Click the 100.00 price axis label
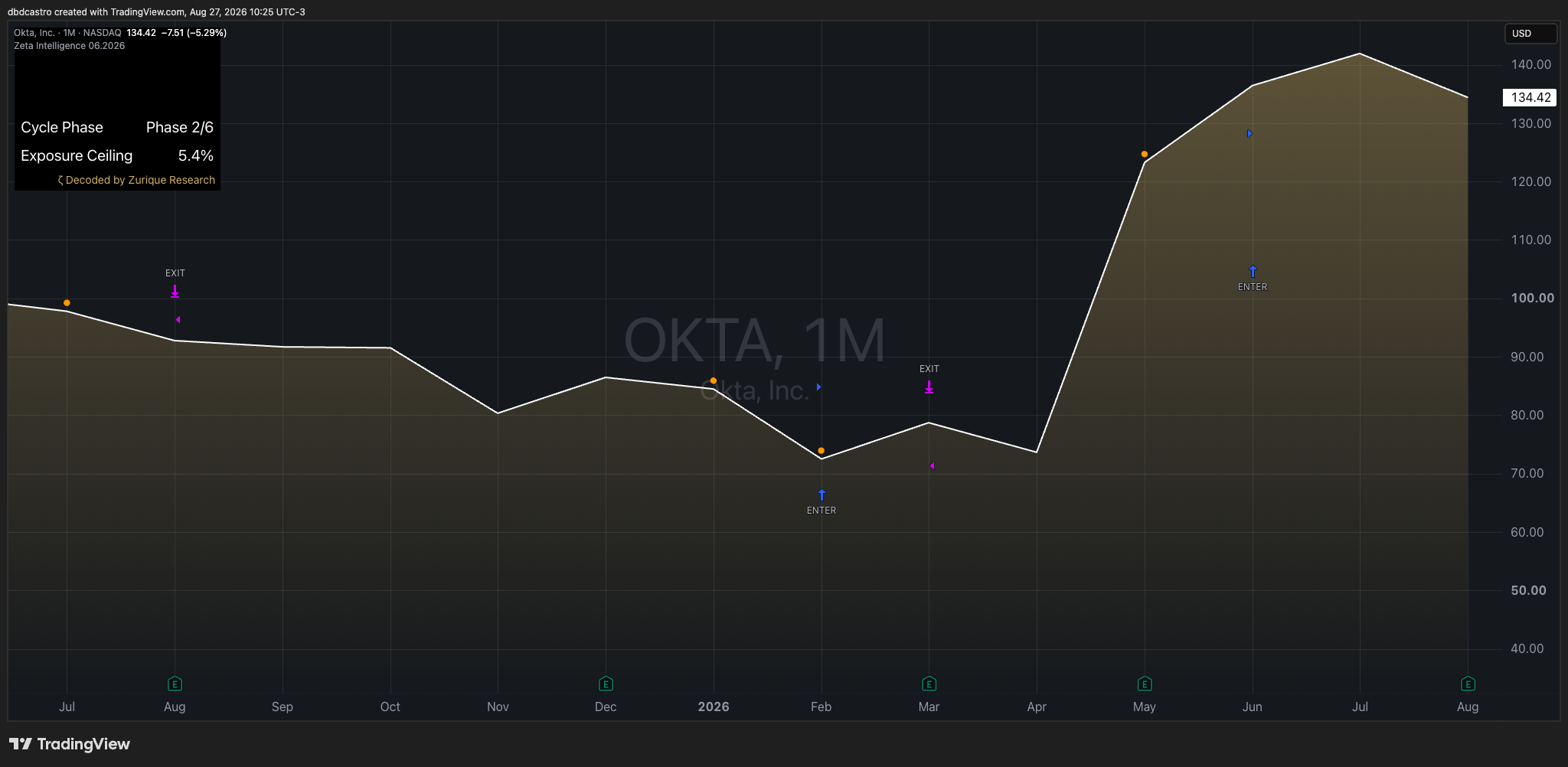1568x767 pixels. pos(1533,298)
